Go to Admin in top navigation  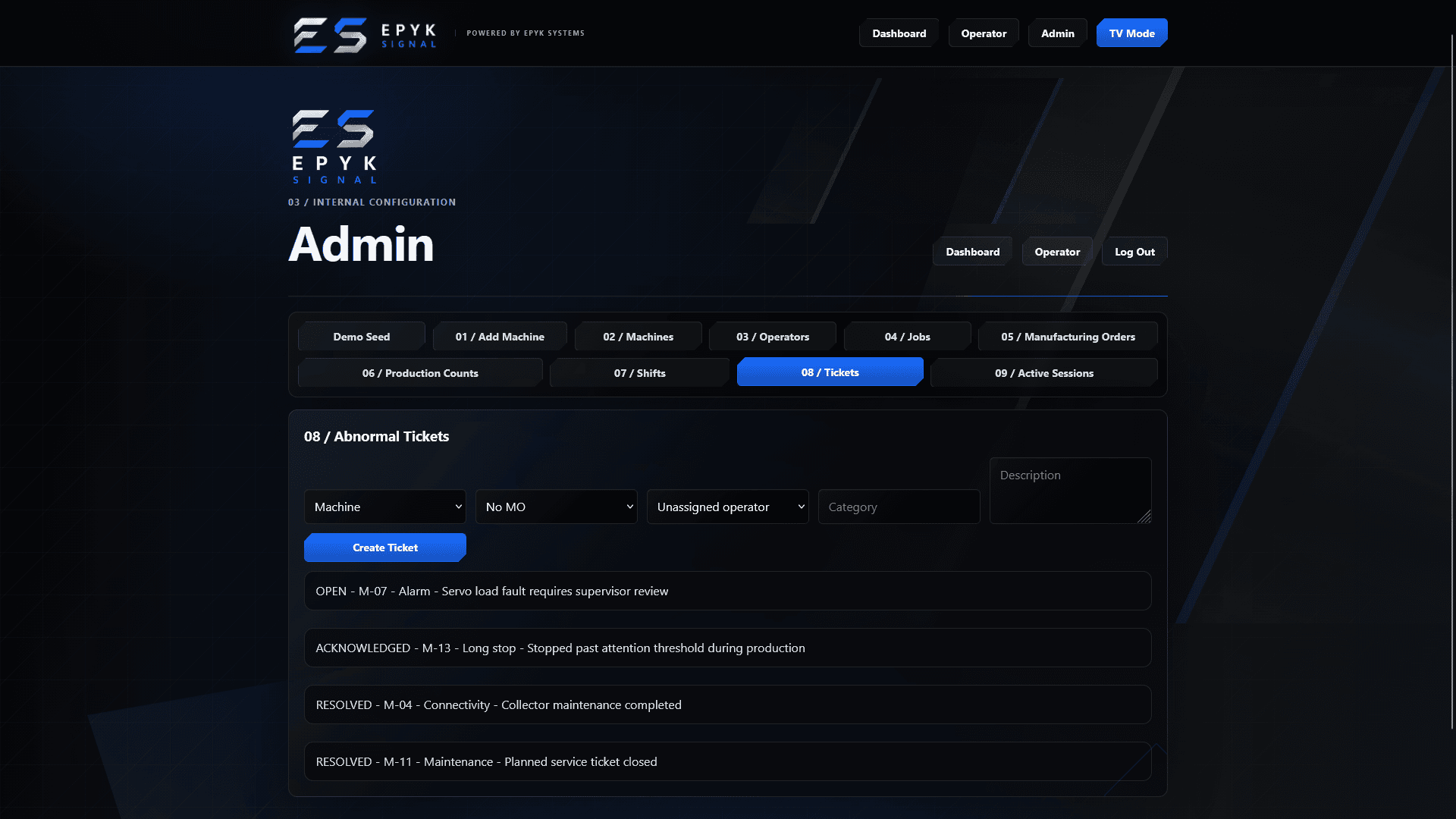(x=1057, y=33)
